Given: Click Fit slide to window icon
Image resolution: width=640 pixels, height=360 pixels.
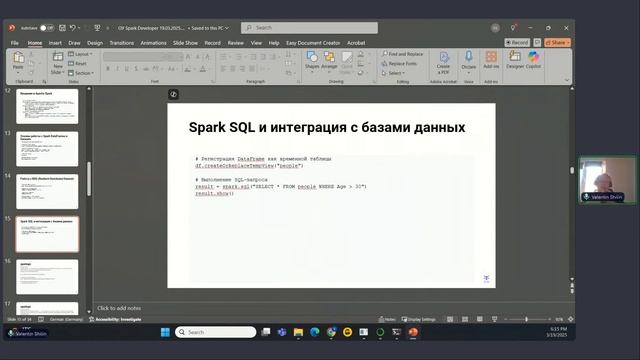Looking at the screenshot, I should coord(571,319).
